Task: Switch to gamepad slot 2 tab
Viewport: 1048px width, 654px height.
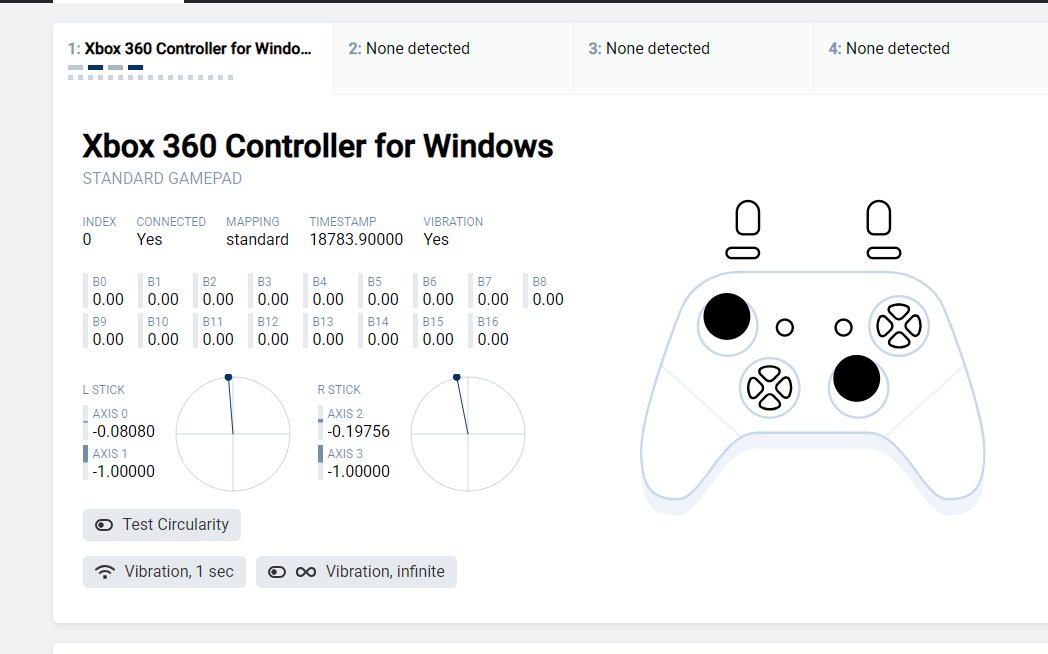Action: 453,49
